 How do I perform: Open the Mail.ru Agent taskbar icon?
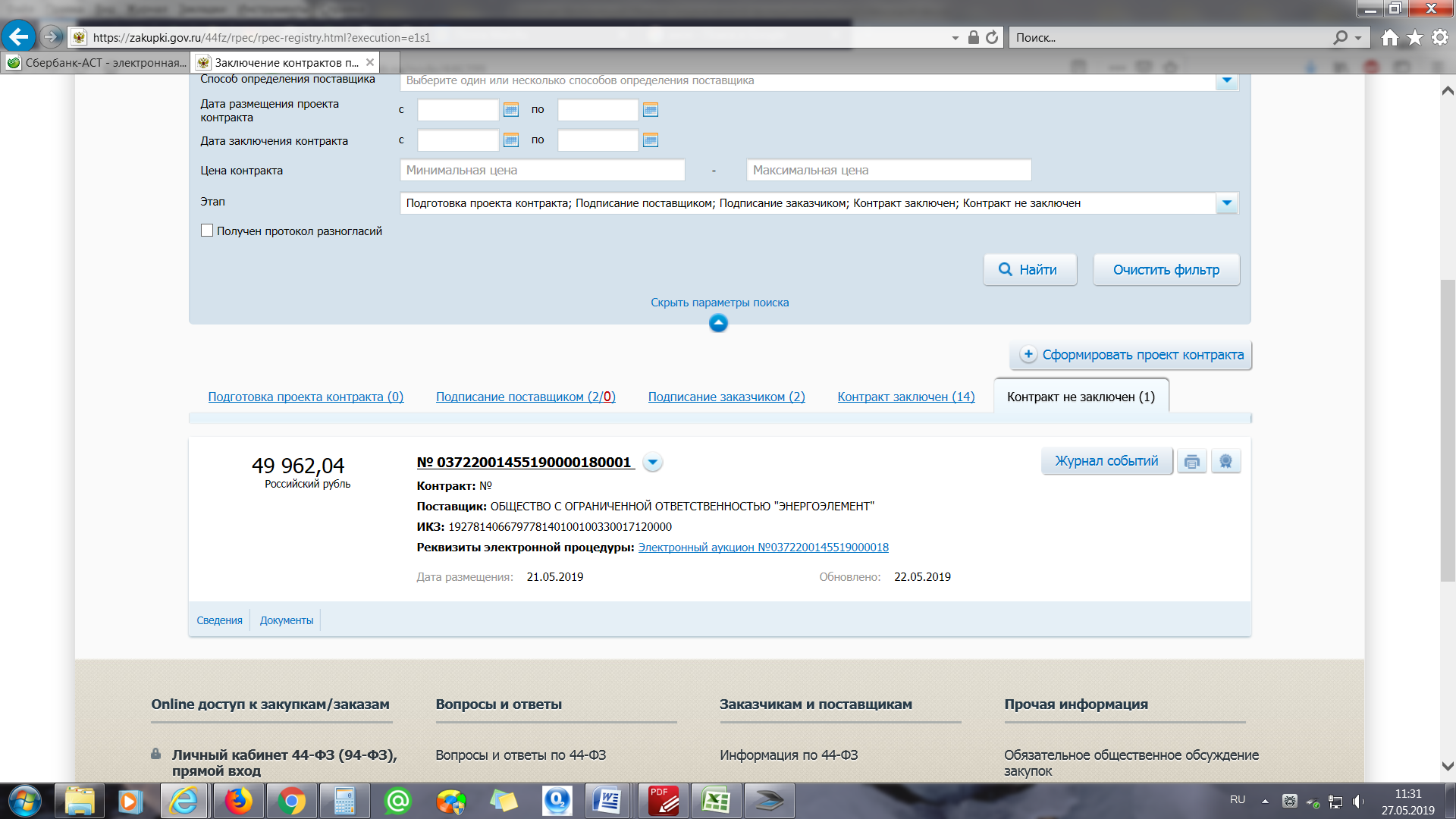coord(397,801)
